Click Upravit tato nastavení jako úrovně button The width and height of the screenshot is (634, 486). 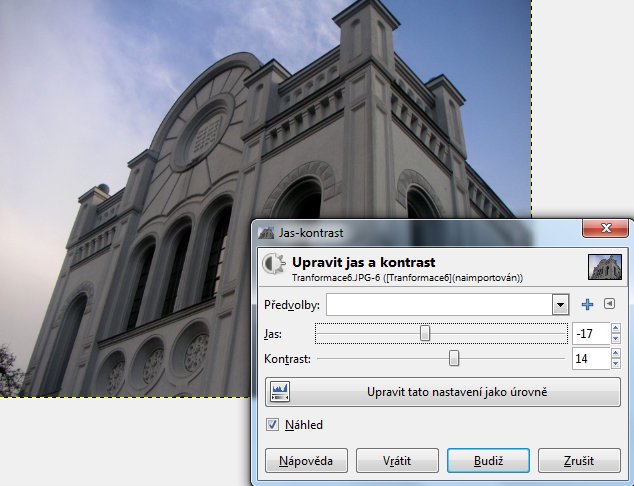coord(443,392)
